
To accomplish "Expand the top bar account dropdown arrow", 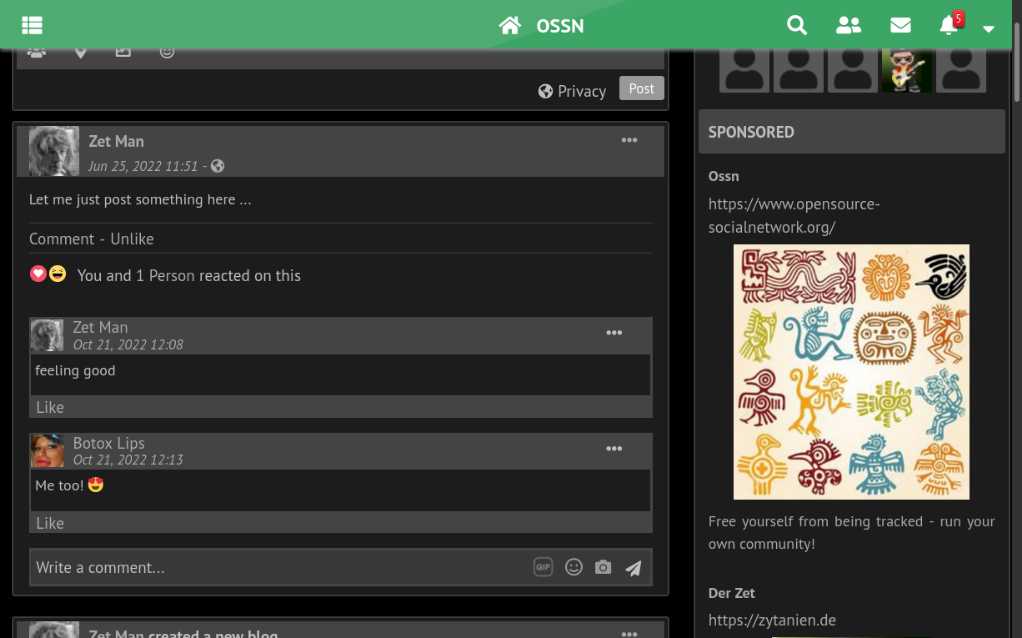I will [x=988, y=29].
